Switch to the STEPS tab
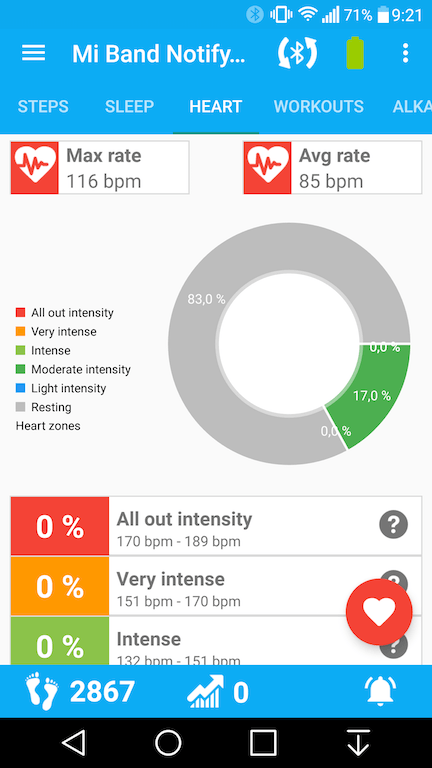The image size is (432, 768). [x=43, y=106]
